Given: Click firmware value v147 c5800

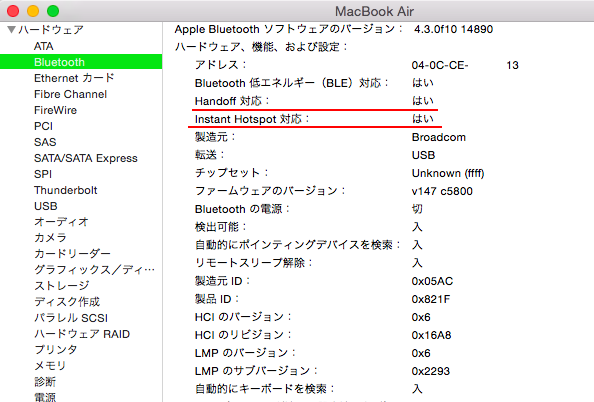Looking at the screenshot, I should (442, 191).
